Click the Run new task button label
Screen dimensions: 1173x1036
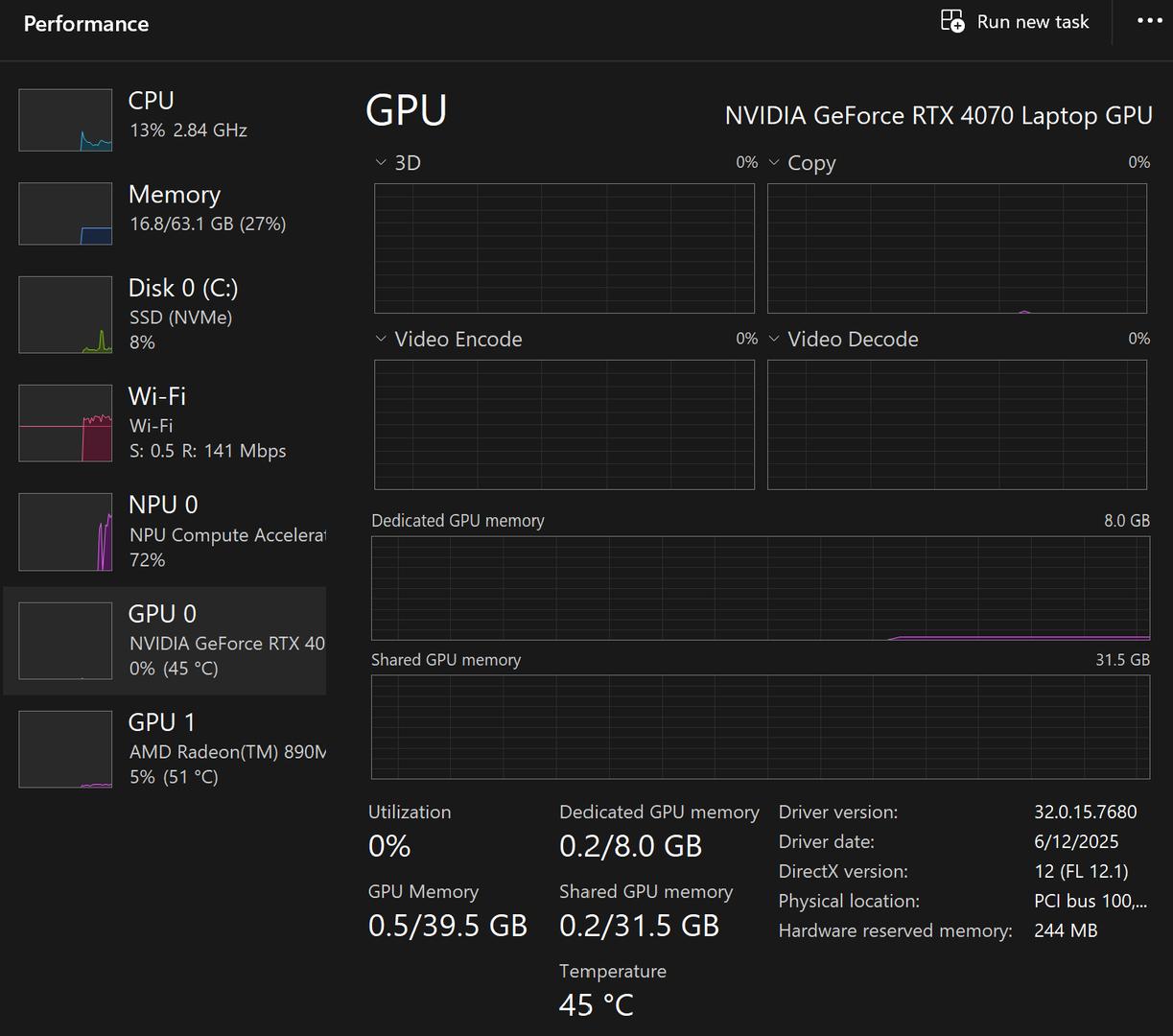[x=1032, y=22]
